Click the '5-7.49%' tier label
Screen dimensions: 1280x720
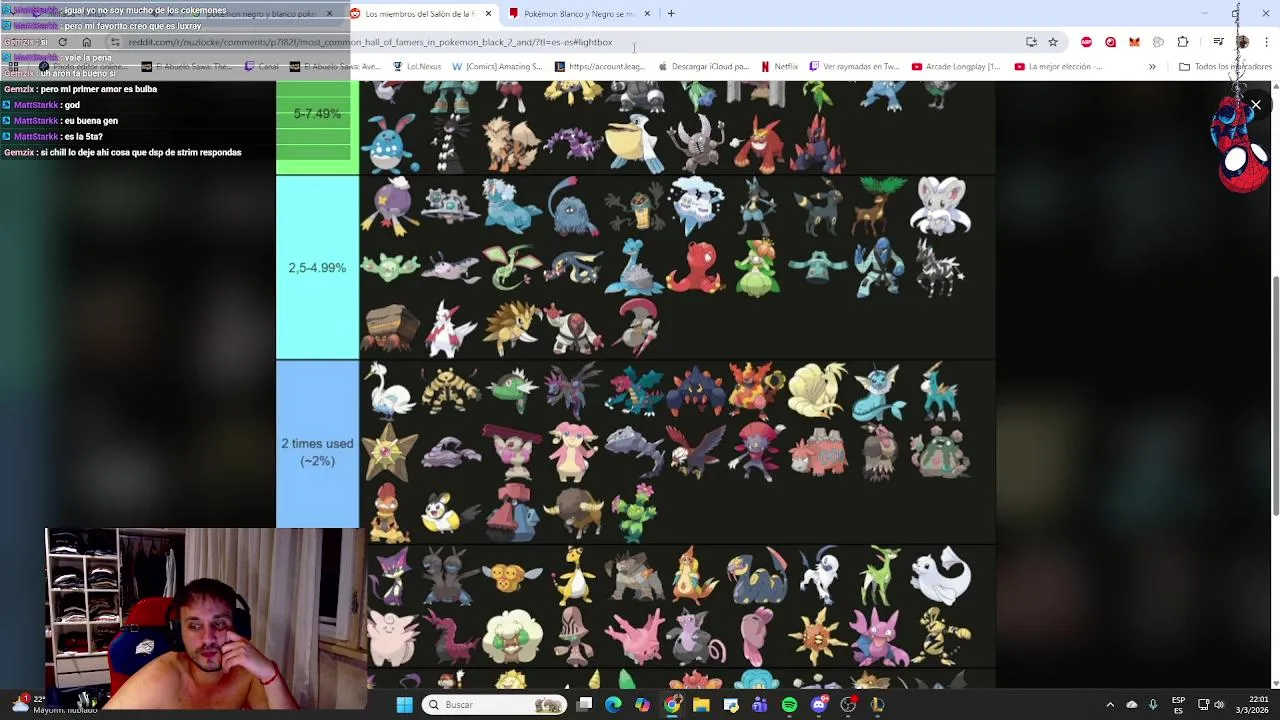click(x=317, y=114)
